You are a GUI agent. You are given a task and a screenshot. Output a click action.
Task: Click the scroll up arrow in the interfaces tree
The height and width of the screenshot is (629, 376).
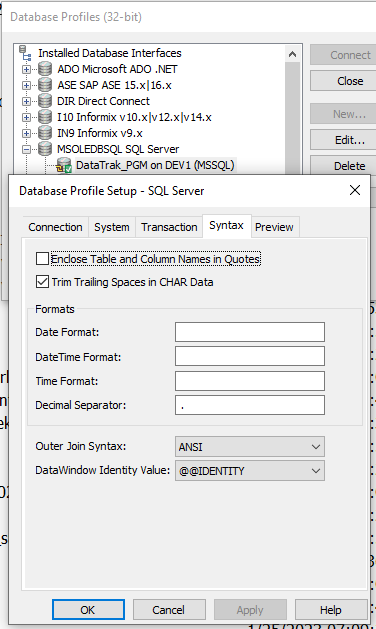click(293, 54)
